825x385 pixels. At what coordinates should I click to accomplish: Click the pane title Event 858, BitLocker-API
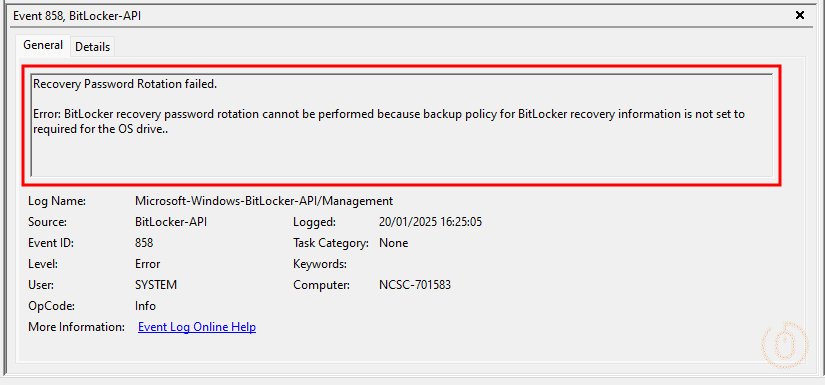coord(77,16)
